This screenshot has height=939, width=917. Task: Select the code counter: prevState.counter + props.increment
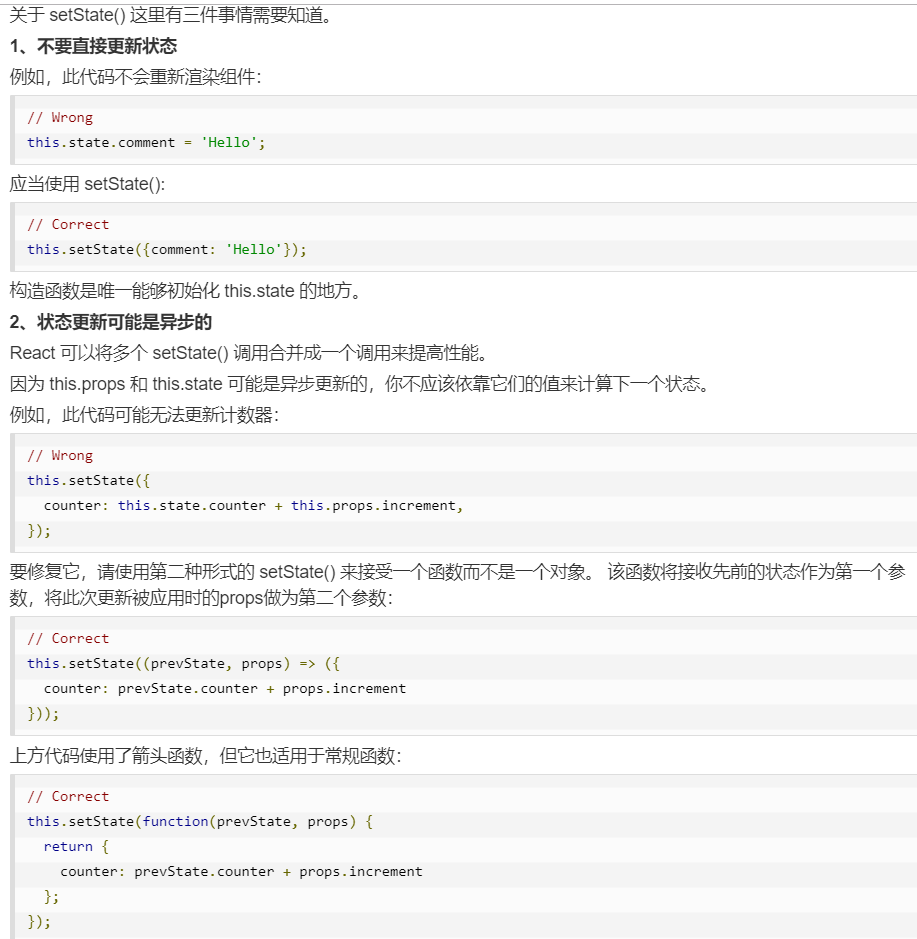click(225, 688)
